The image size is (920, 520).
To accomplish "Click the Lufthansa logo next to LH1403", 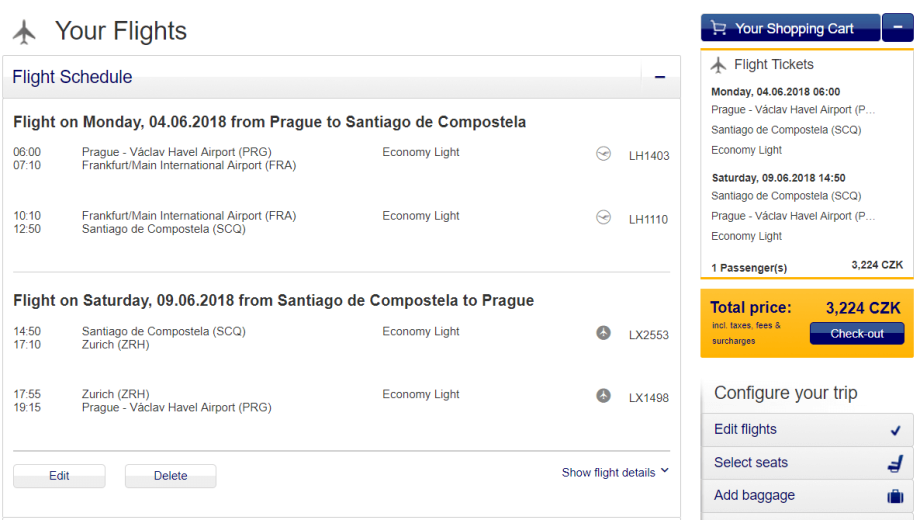I will pos(603,154).
